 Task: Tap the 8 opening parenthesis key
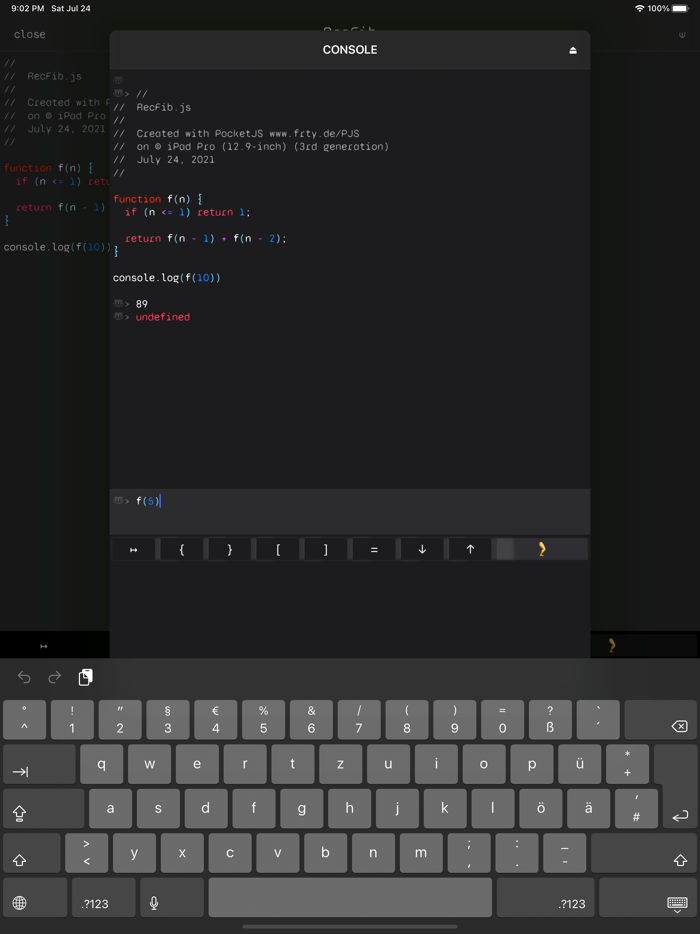tap(407, 720)
